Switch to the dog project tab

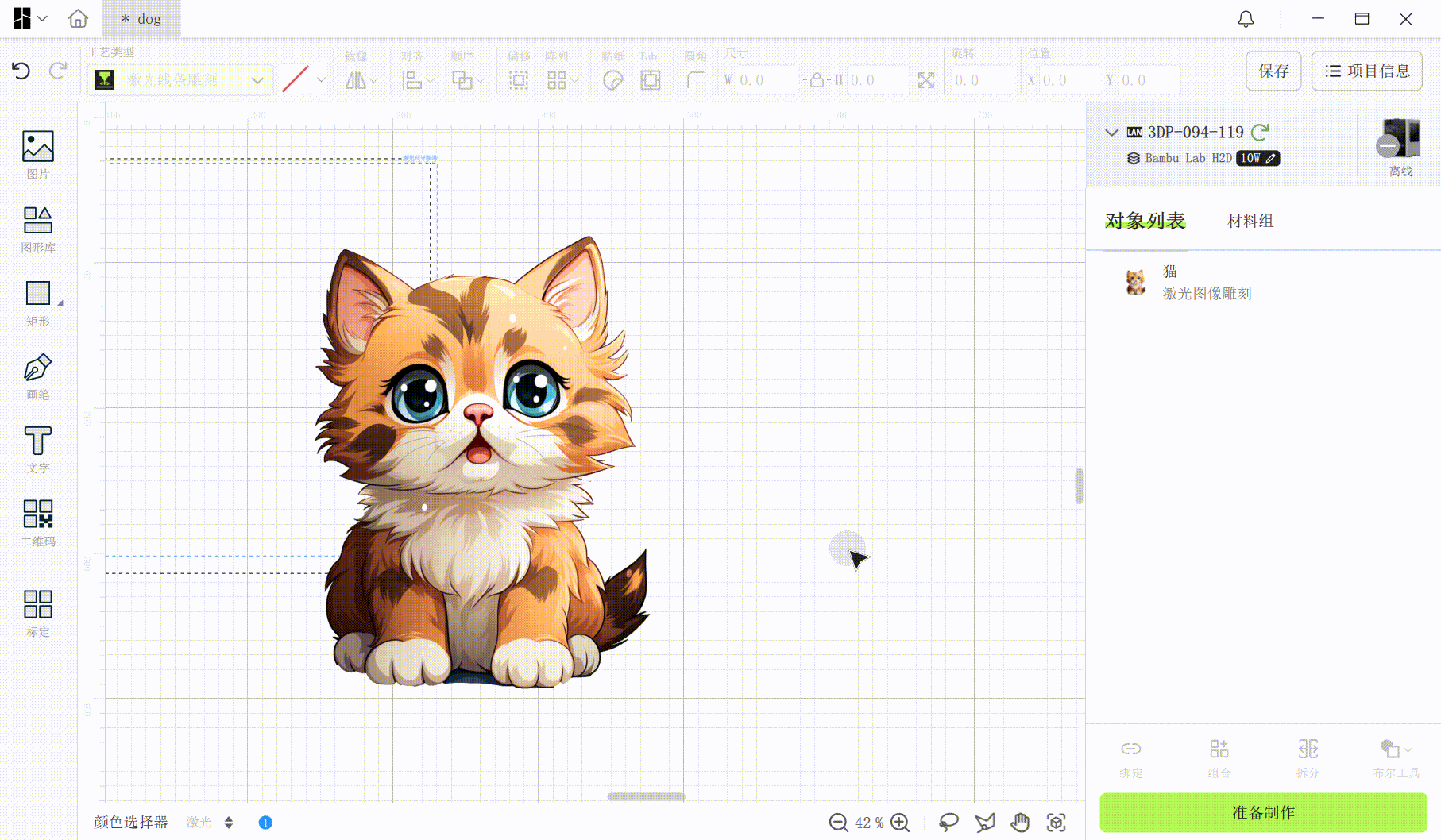tap(141, 19)
